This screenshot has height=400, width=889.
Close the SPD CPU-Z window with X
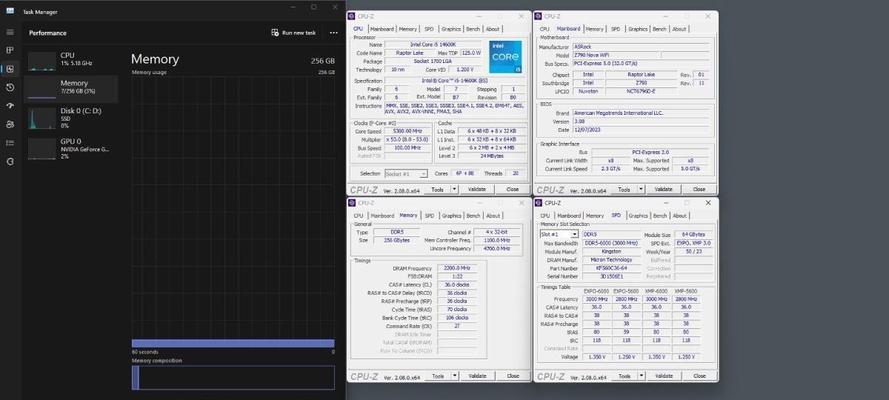(x=708, y=203)
